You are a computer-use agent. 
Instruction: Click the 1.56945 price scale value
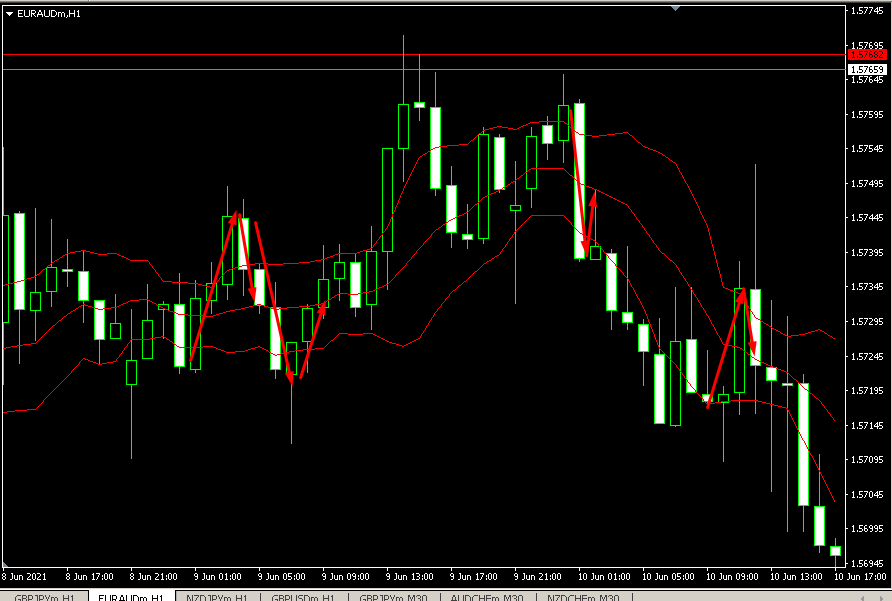point(868,563)
